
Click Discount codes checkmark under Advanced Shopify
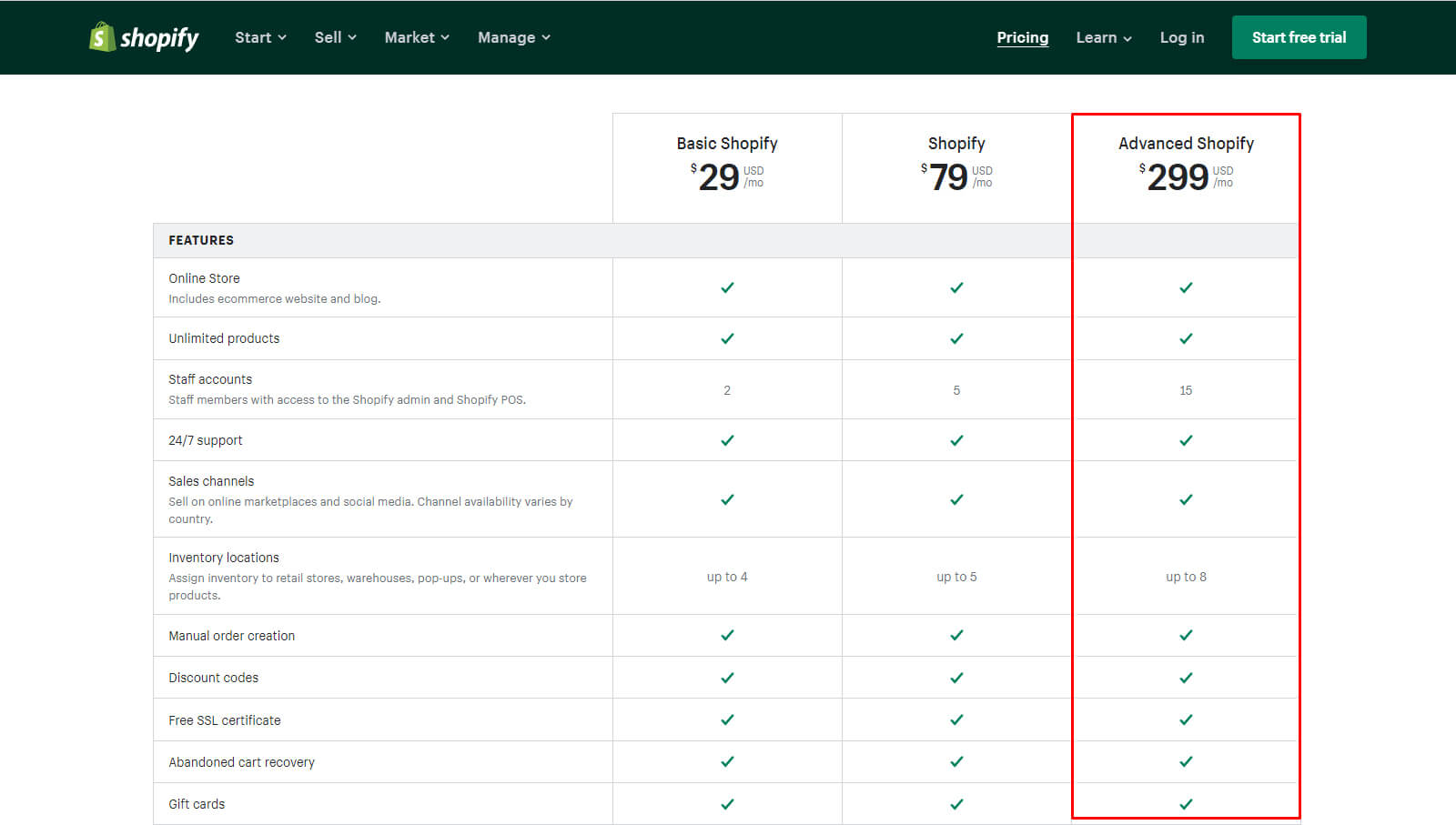pos(1186,678)
